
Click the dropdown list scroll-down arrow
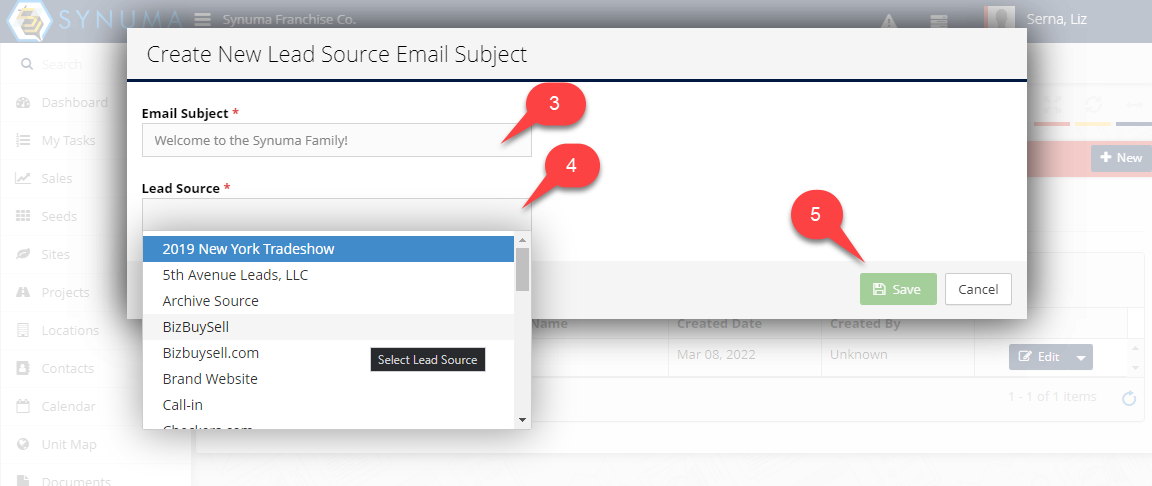click(x=522, y=420)
